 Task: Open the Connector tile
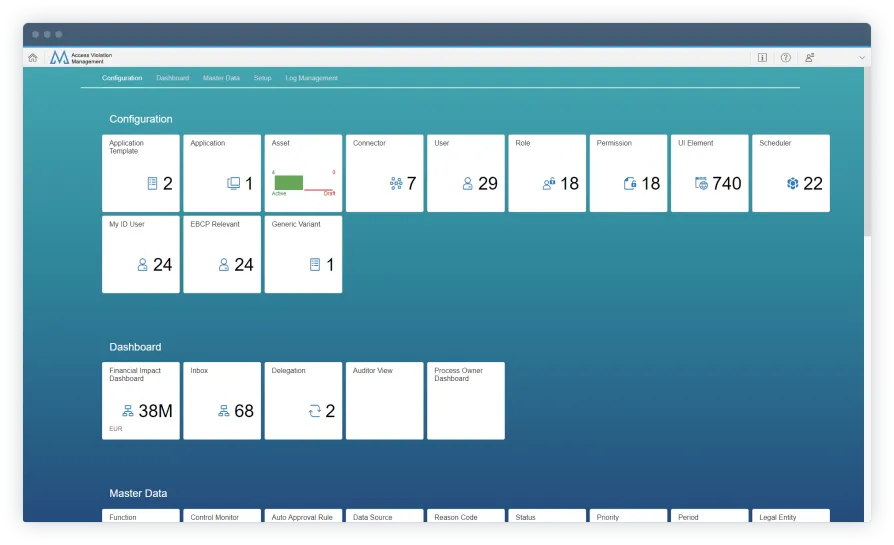(x=384, y=173)
